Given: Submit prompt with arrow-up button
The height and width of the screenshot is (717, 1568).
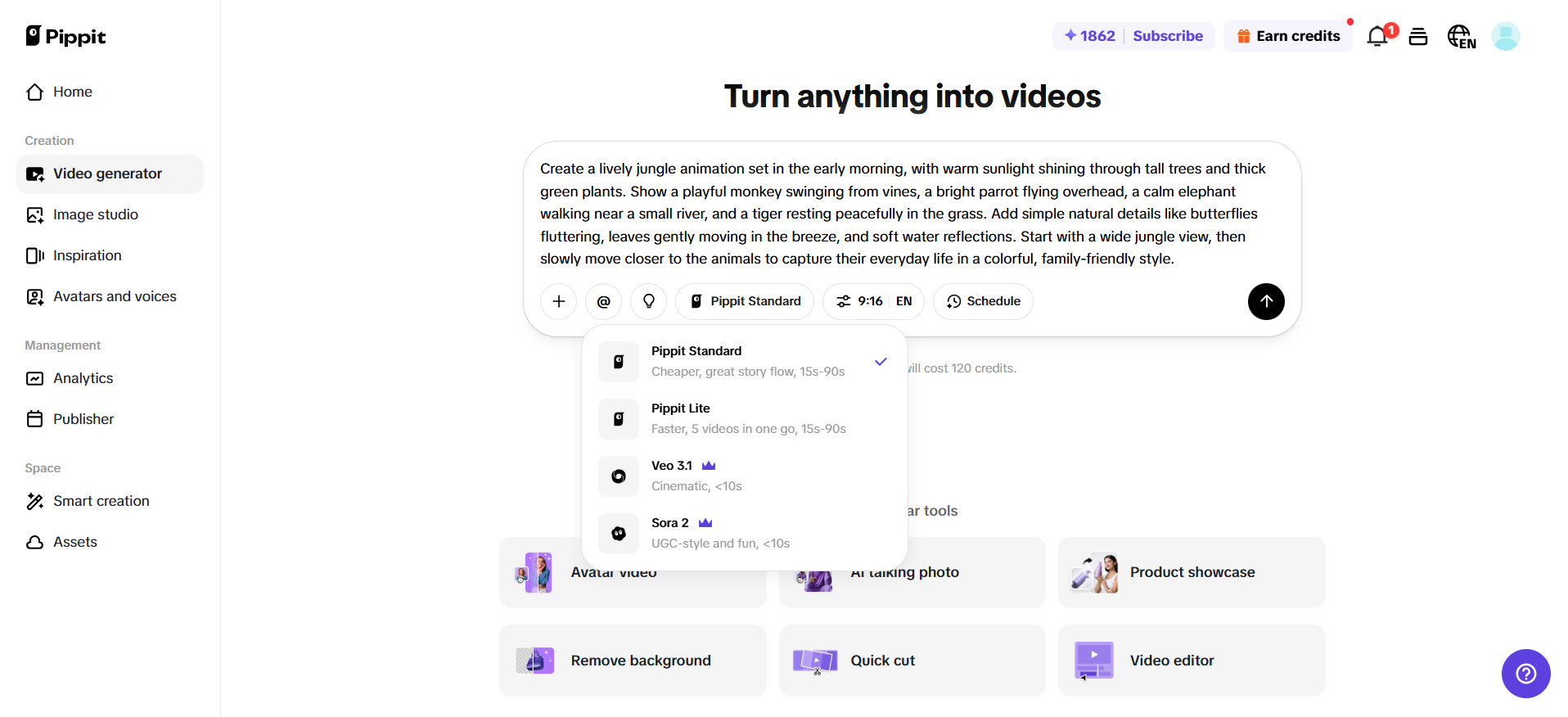Looking at the screenshot, I should coord(1266,301).
